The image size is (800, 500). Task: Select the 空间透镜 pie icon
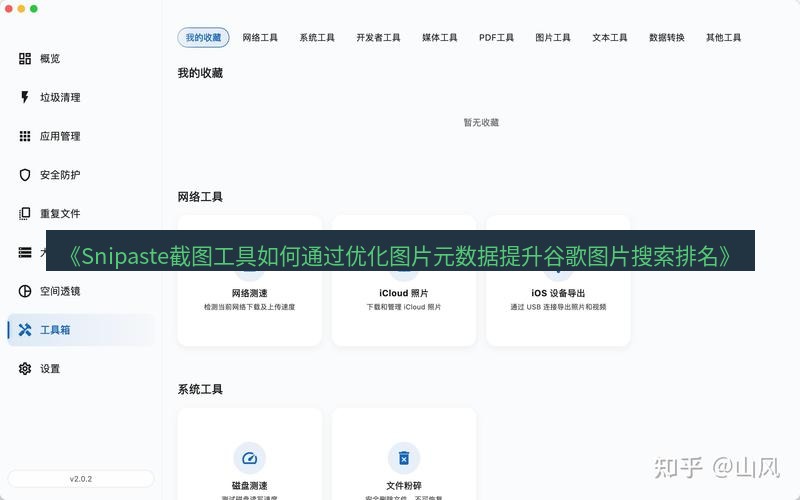(24, 291)
